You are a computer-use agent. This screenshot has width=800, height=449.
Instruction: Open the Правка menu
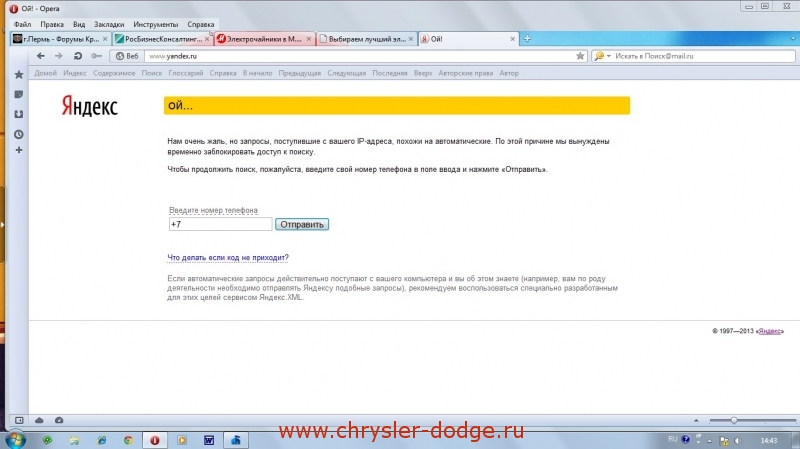52,24
